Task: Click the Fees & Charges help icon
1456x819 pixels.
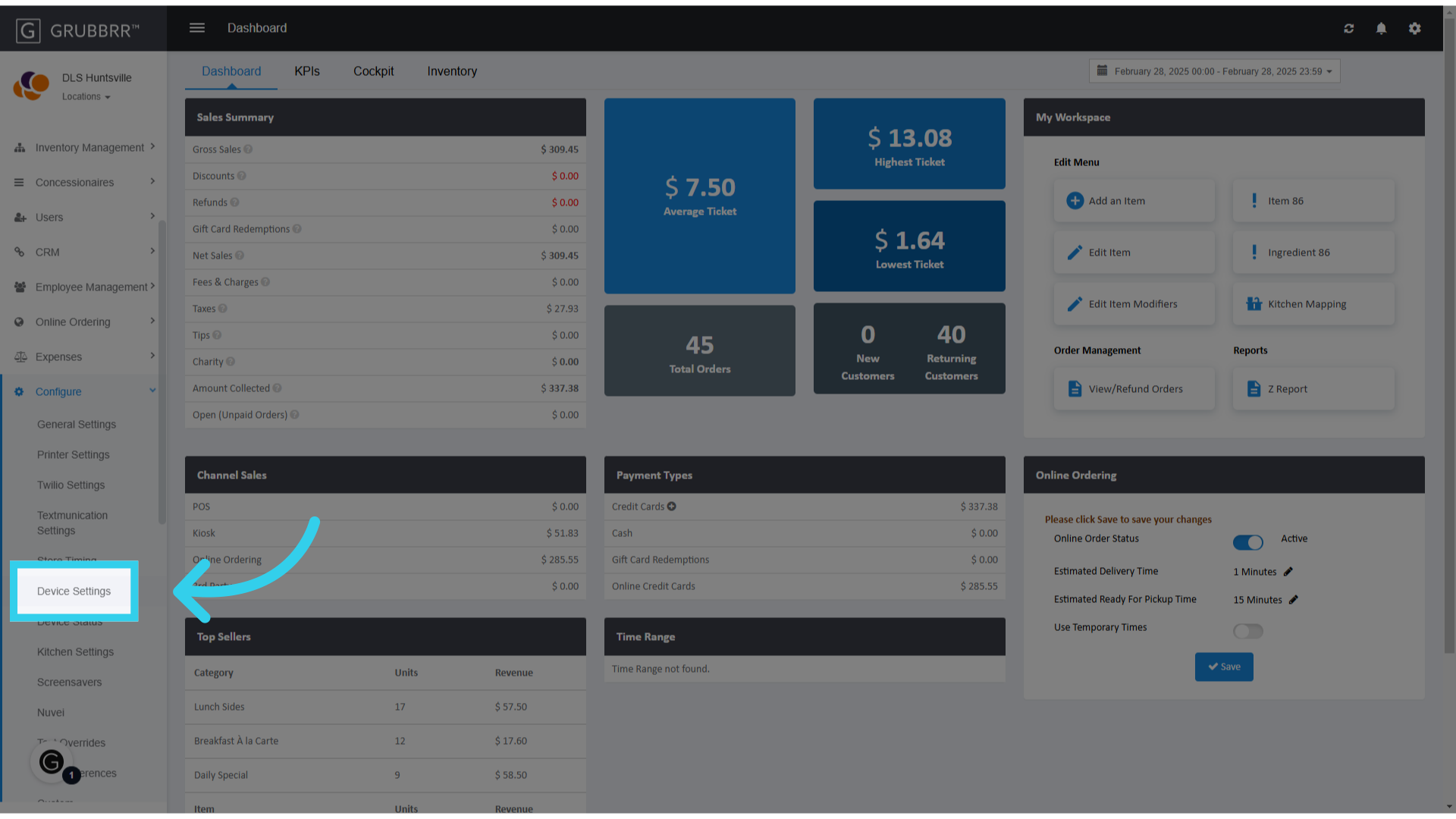Action: point(265,282)
